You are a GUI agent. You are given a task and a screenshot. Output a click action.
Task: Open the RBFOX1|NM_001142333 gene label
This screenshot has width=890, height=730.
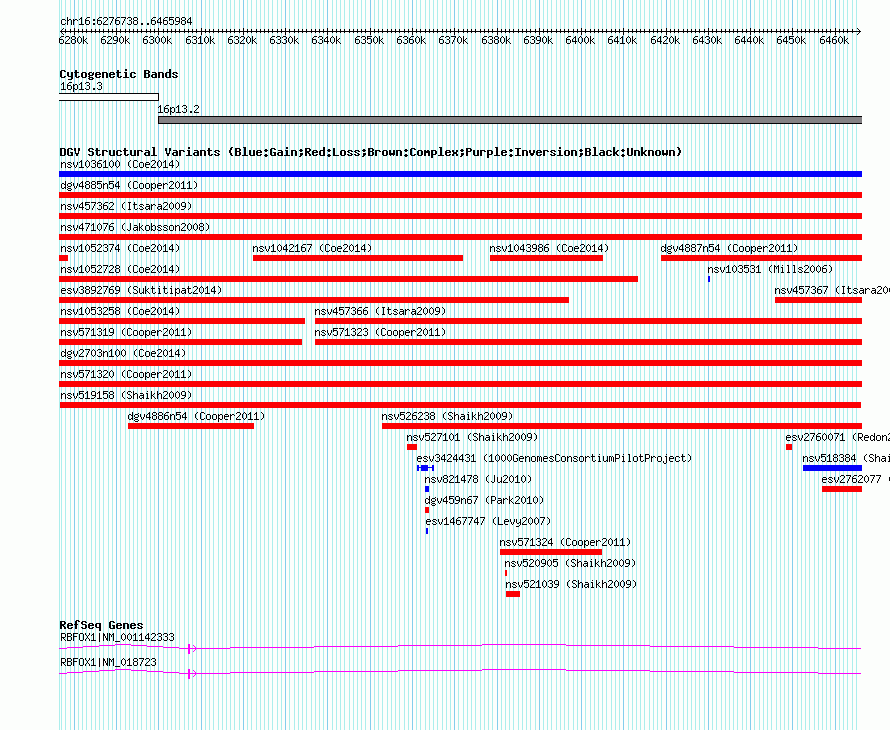coord(117,637)
